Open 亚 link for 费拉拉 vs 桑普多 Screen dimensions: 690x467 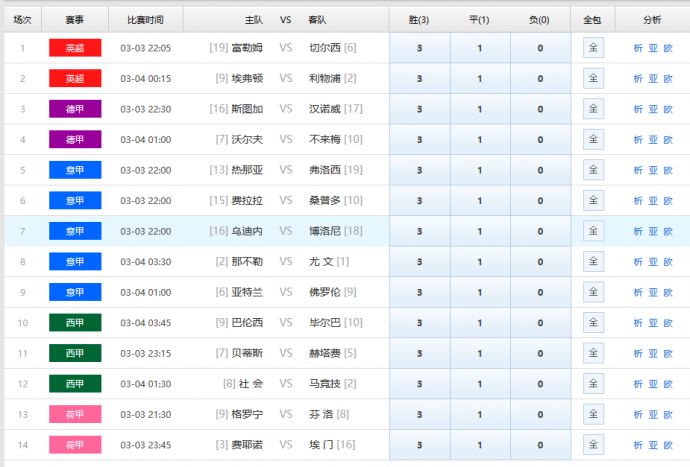[x=653, y=201]
